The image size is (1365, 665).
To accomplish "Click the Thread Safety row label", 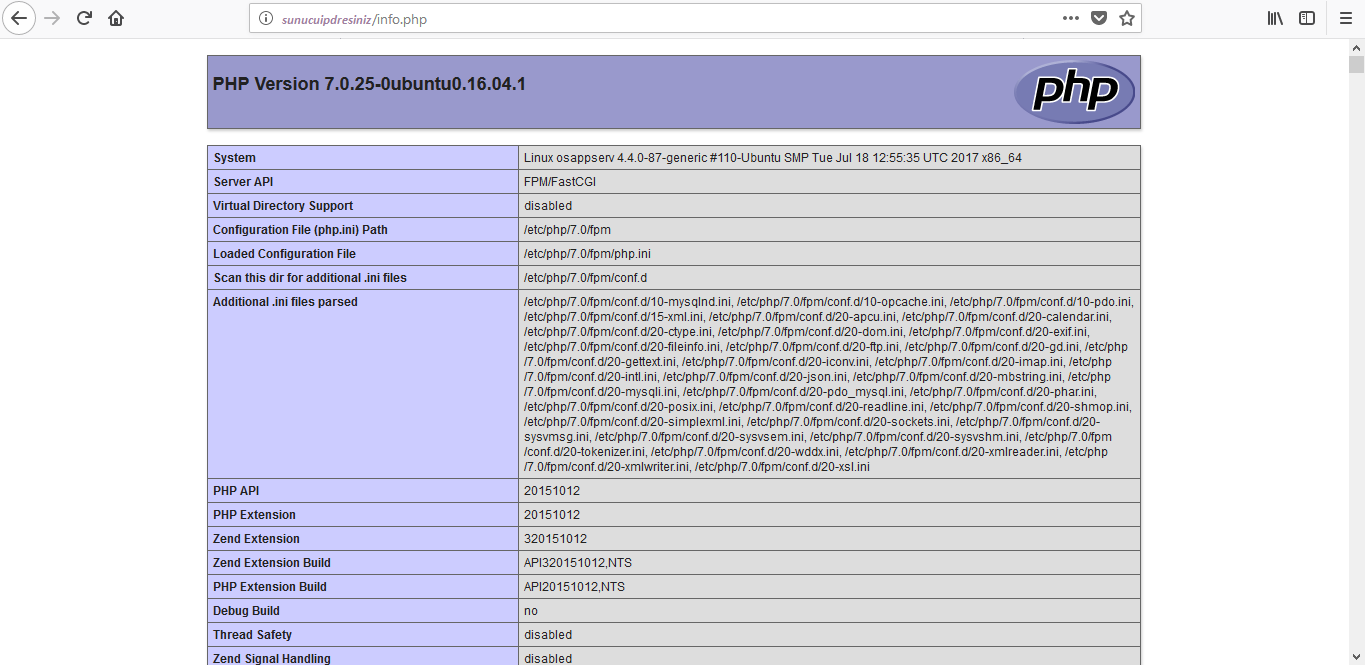I will (253, 635).
